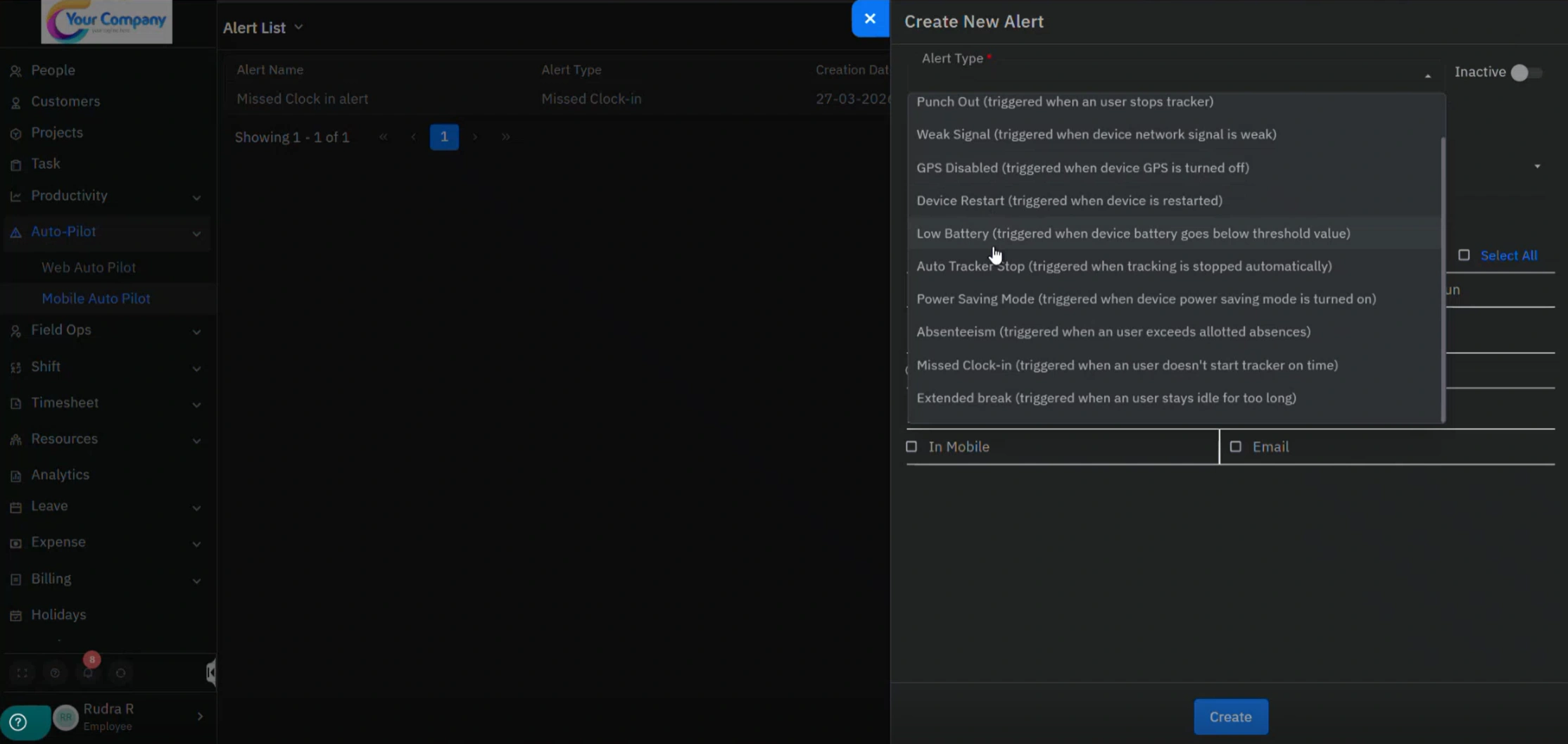Open Web Auto Pilot in sidebar
The image size is (1568, 744).
pos(89,267)
